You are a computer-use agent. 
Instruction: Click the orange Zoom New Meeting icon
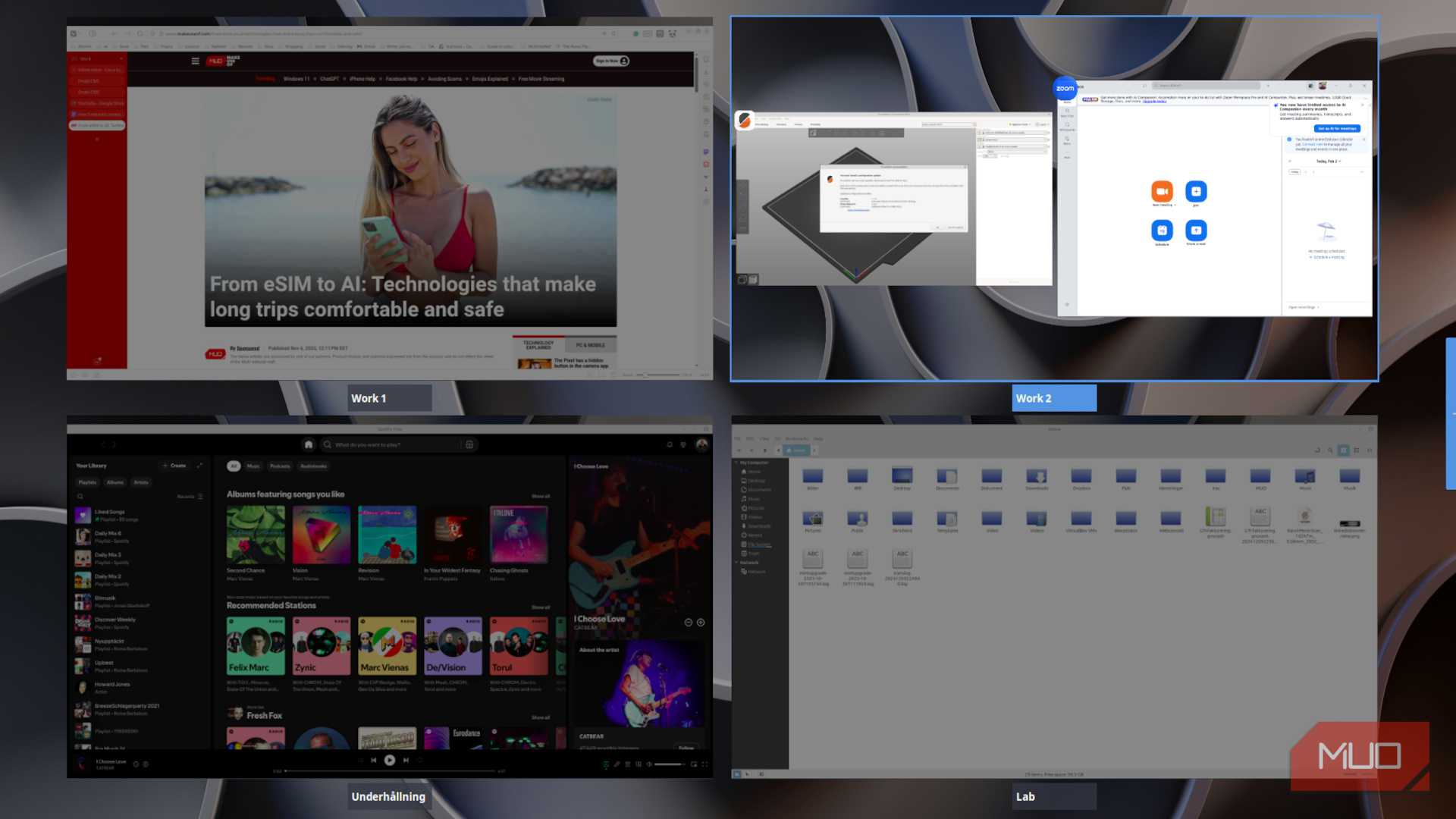(1162, 191)
